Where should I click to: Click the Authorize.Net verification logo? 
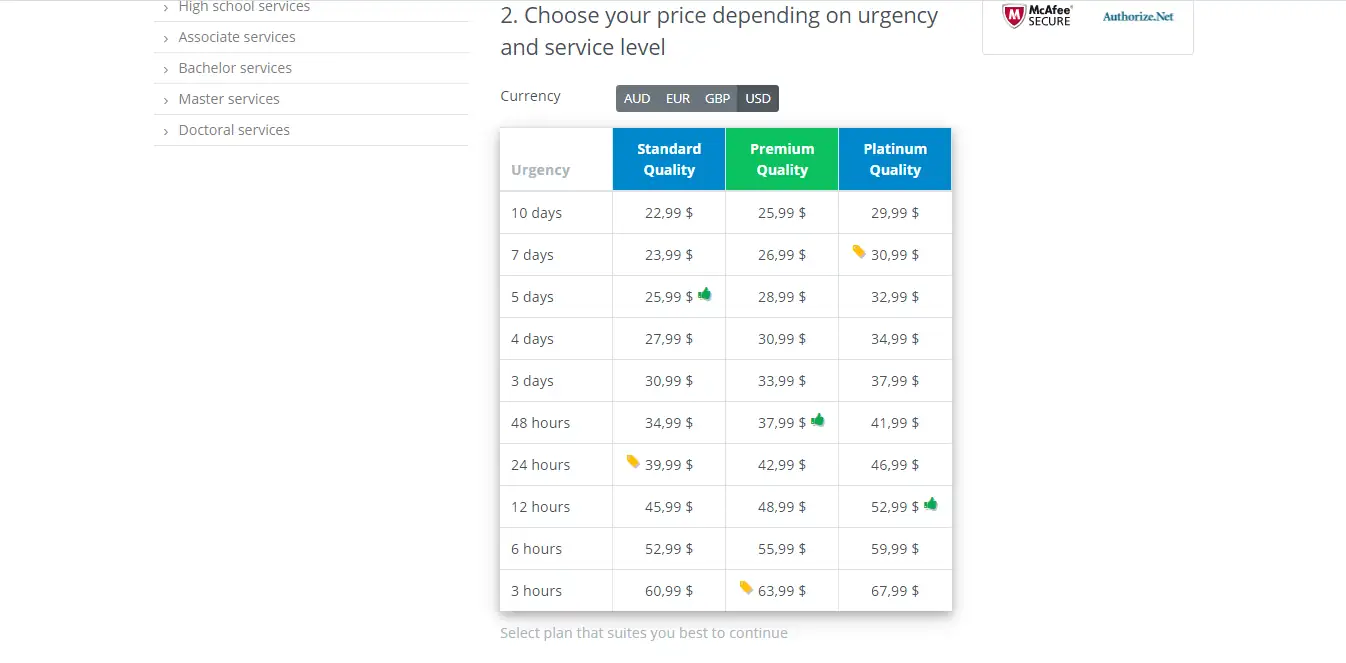1136,17
